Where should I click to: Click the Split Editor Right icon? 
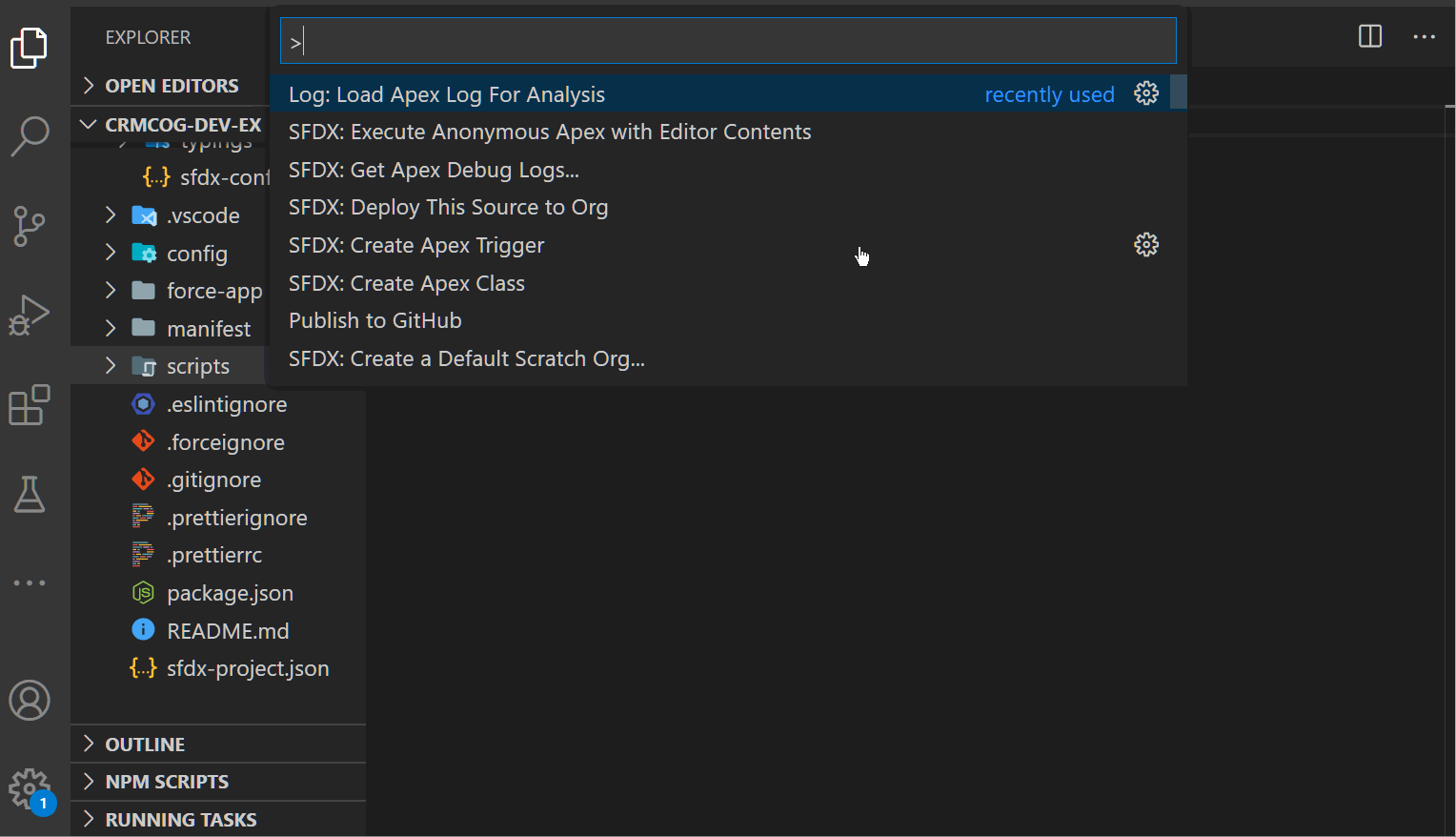pos(1370,36)
